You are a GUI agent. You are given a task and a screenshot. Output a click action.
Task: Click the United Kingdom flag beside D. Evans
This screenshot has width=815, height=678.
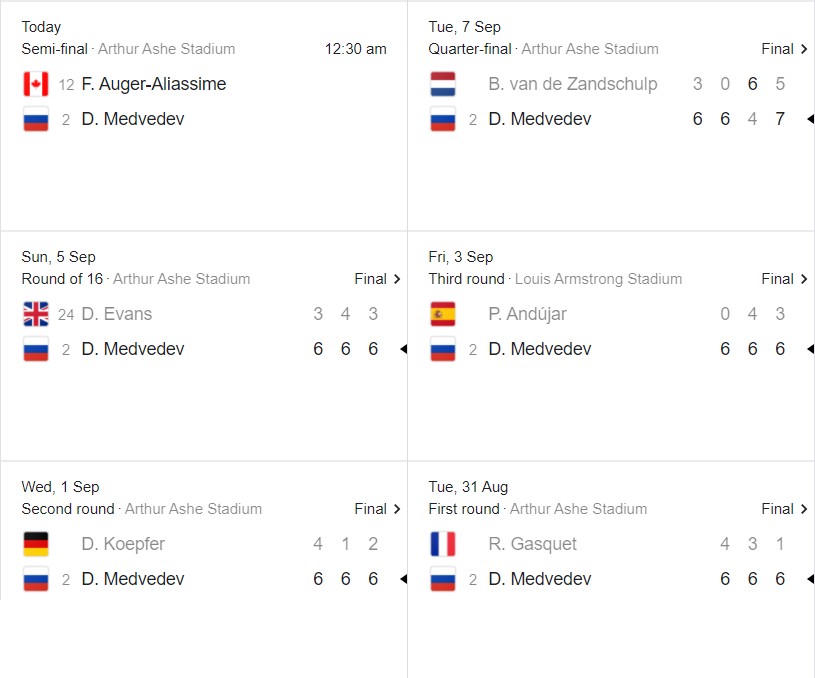tap(36, 314)
